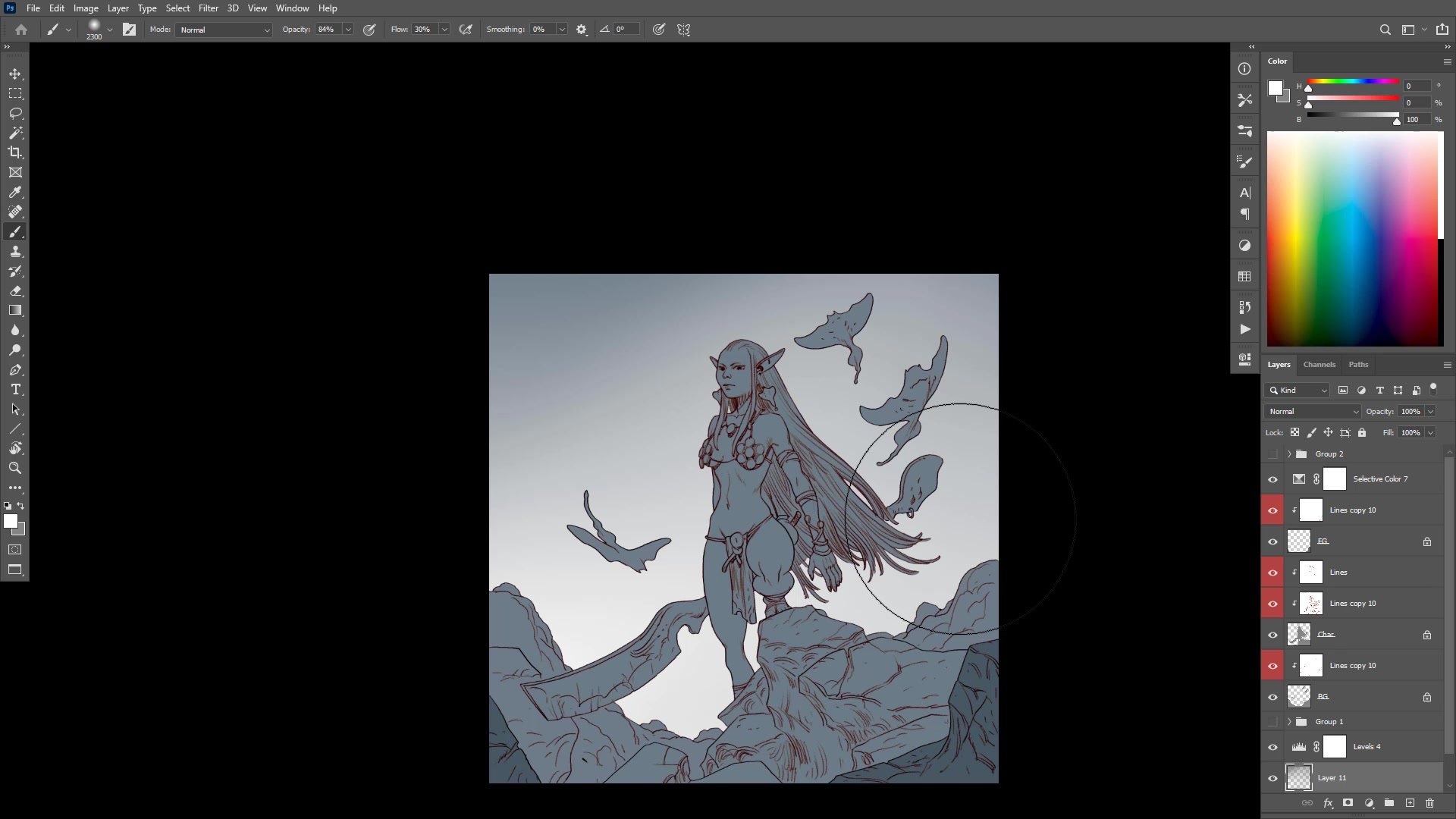Viewport: 1456px width, 819px height.
Task: Select the Crop tool
Action: pyautogui.click(x=15, y=152)
